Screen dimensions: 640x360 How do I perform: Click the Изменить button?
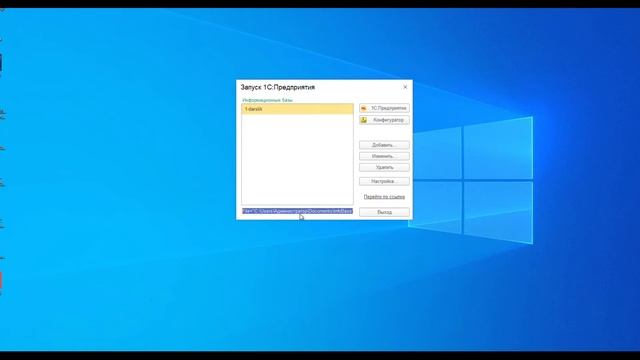[x=384, y=156]
